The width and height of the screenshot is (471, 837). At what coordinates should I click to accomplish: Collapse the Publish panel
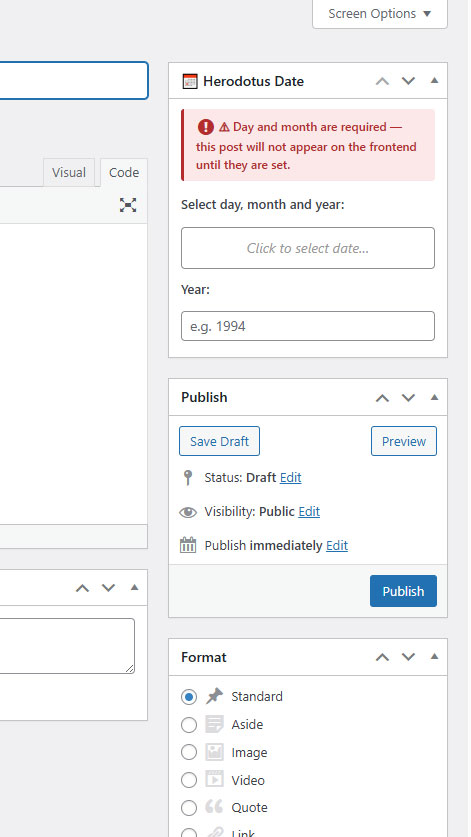[434, 397]
